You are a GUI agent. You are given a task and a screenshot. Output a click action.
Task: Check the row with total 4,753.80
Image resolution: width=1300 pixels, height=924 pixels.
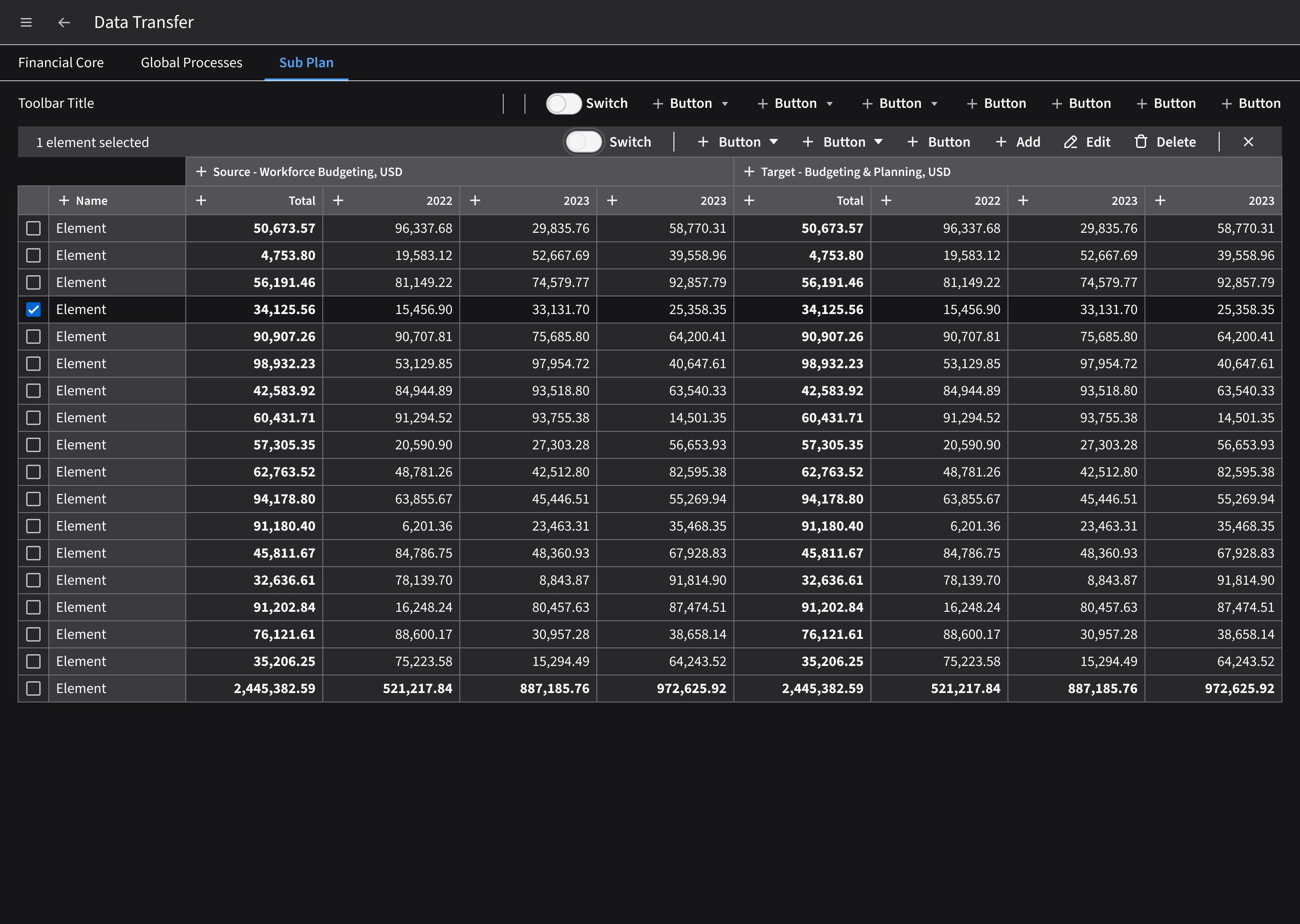33,255
